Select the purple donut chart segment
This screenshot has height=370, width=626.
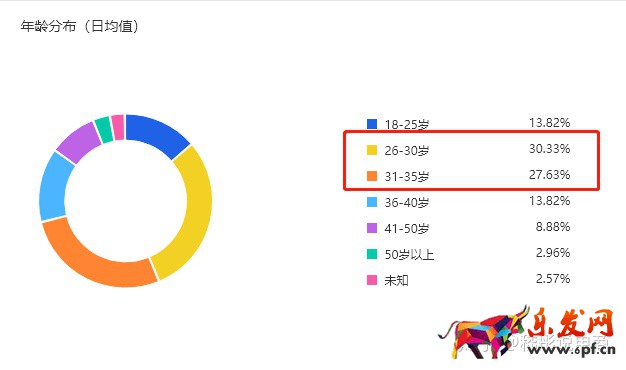pos(80,142)
